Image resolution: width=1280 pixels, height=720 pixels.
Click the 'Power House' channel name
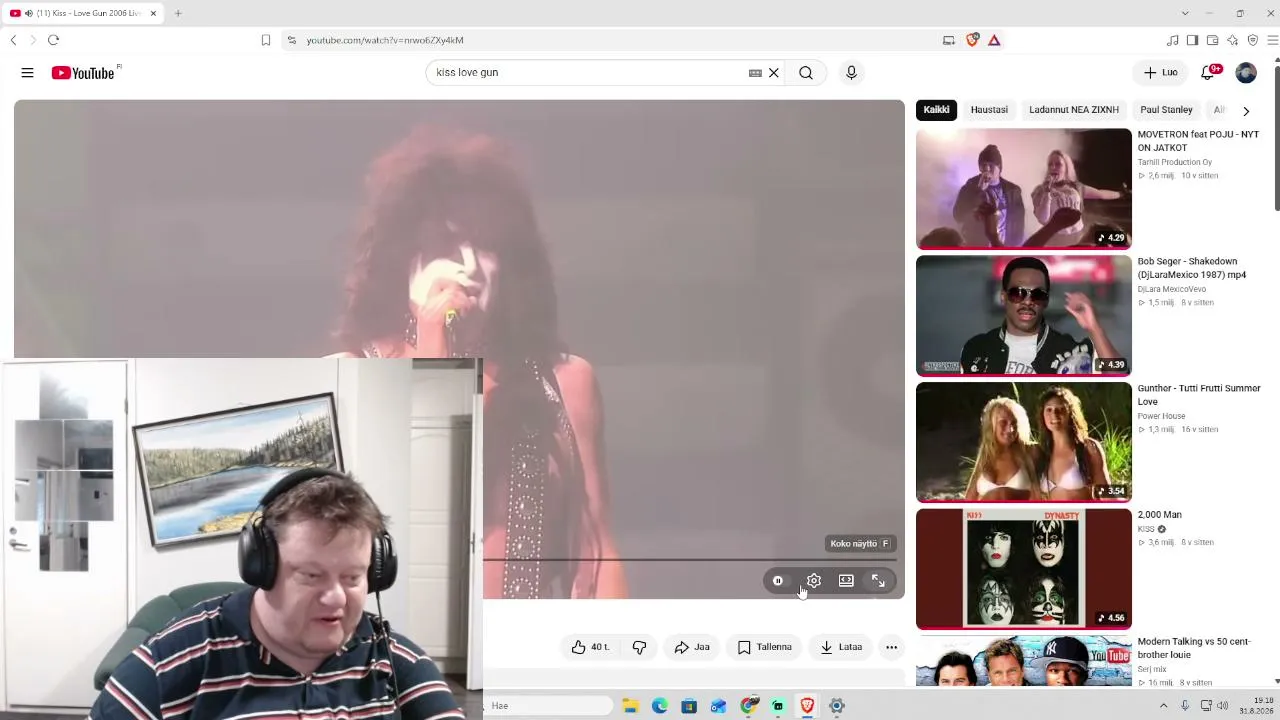pos(1161,416)
